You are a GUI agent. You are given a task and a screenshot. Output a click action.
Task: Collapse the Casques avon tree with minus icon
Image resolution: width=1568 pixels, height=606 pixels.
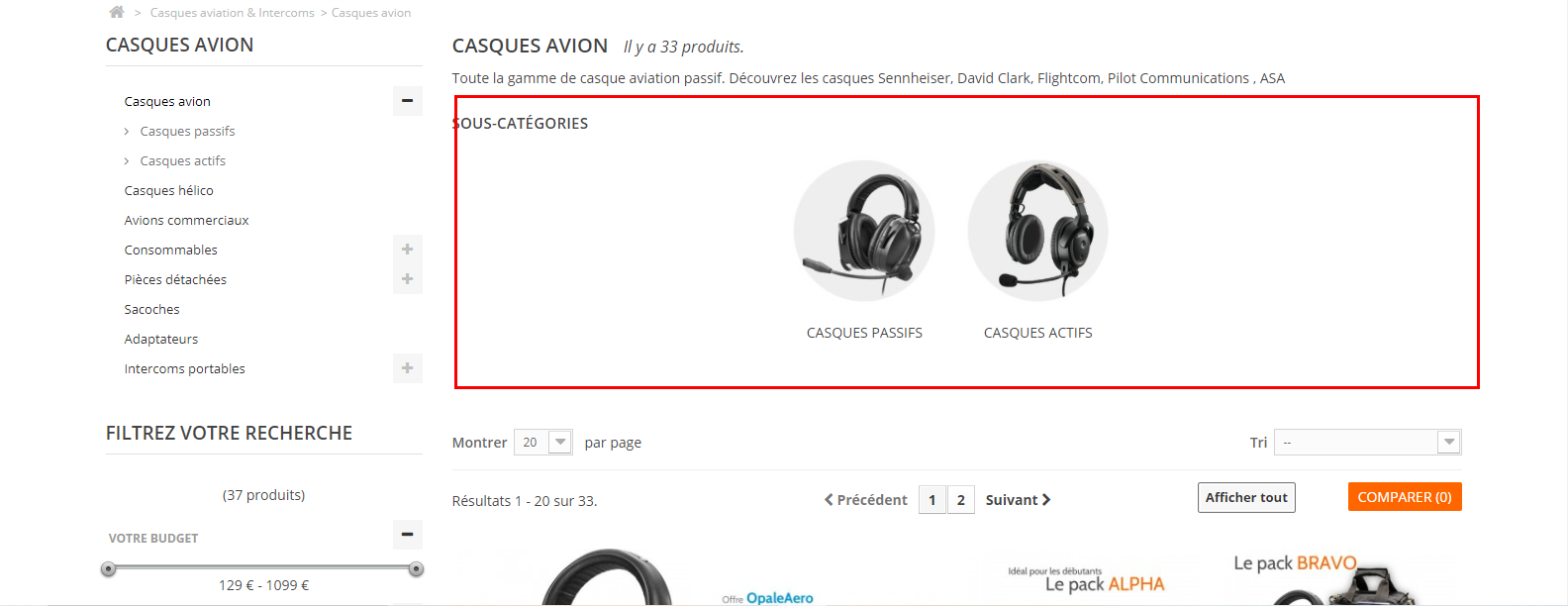pos(407,101)
